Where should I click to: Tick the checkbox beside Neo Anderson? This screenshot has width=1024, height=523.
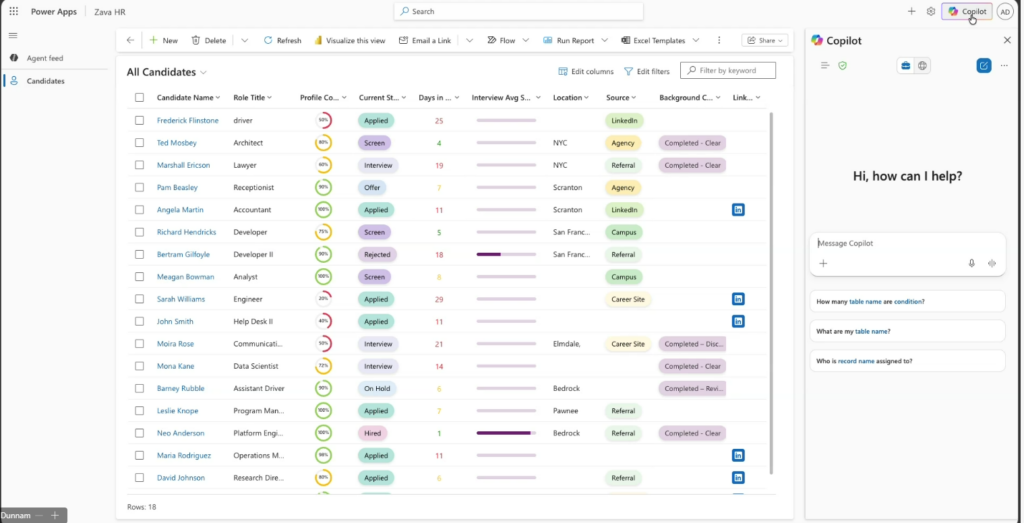139,433
